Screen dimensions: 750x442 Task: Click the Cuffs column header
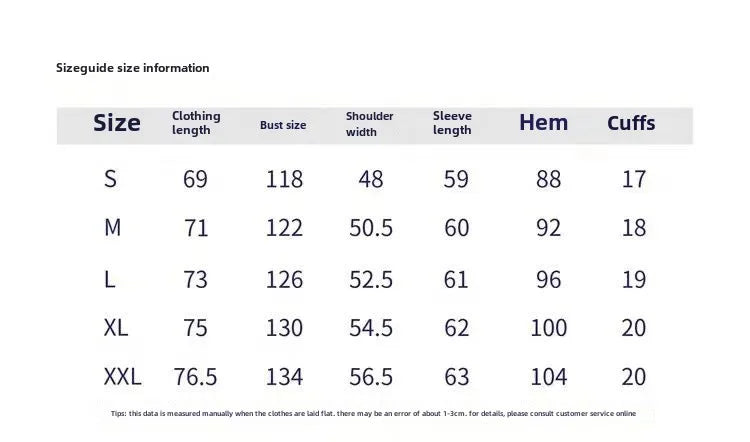tap(631, 123)
